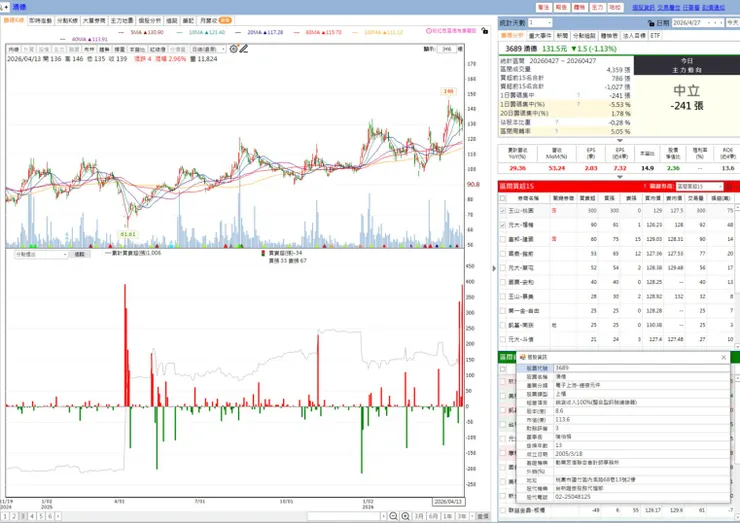Tick the checkbox for 第一金-自由

[503, 311]
